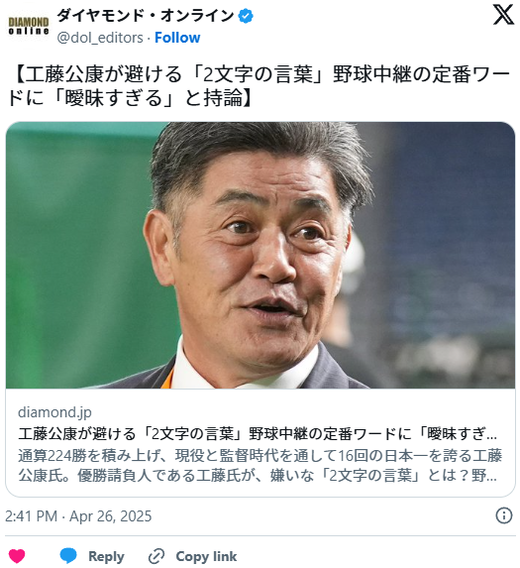
Task: Like the post with the heart icon
Action: point(17,556)
